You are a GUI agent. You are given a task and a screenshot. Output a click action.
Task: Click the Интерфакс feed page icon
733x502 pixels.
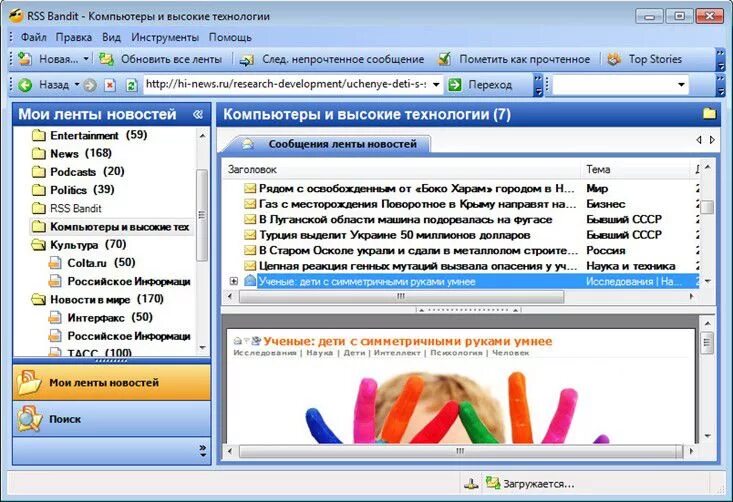click(x=55, y=318)
